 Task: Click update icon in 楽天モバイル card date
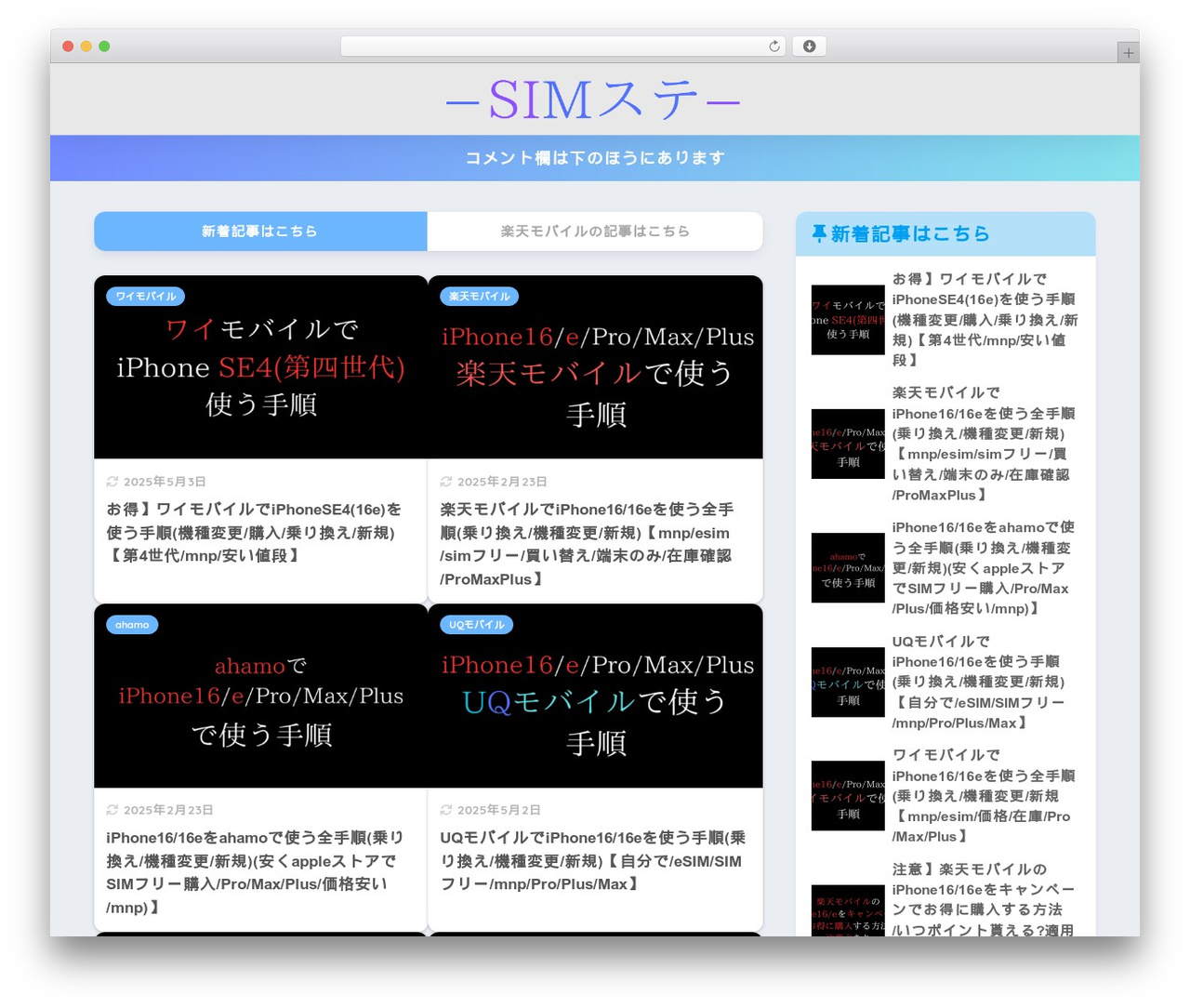click(446, 482)
